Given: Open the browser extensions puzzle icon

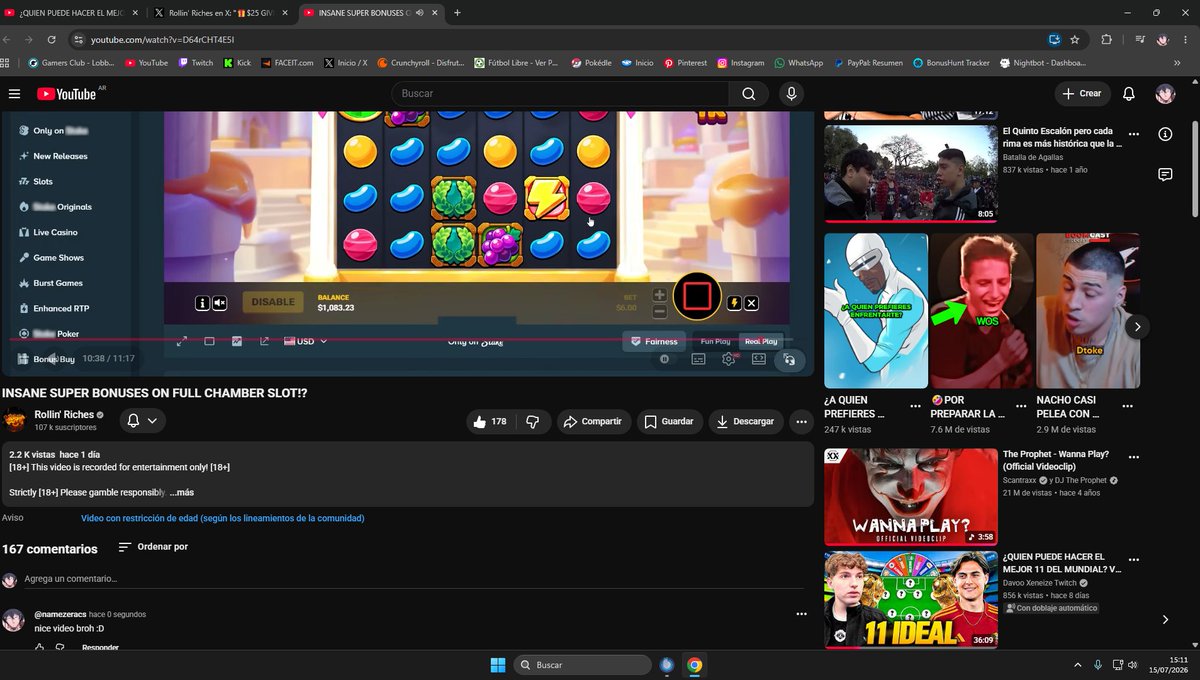Looking at the screenshot, I should coord(1106,39).
